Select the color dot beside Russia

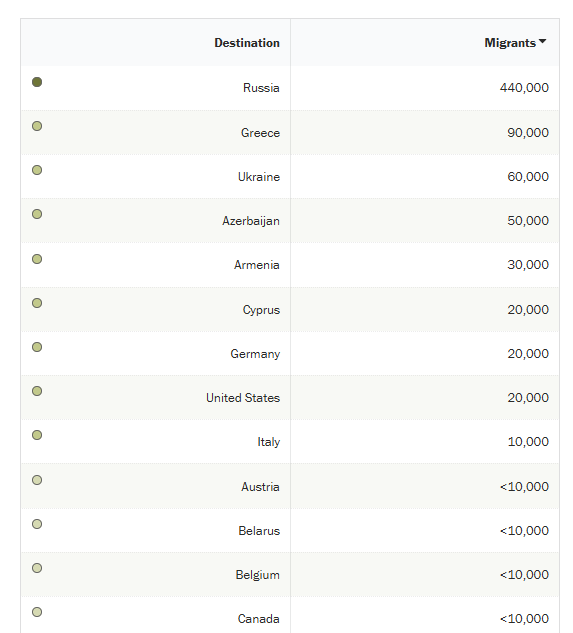[x=37, y=82]
